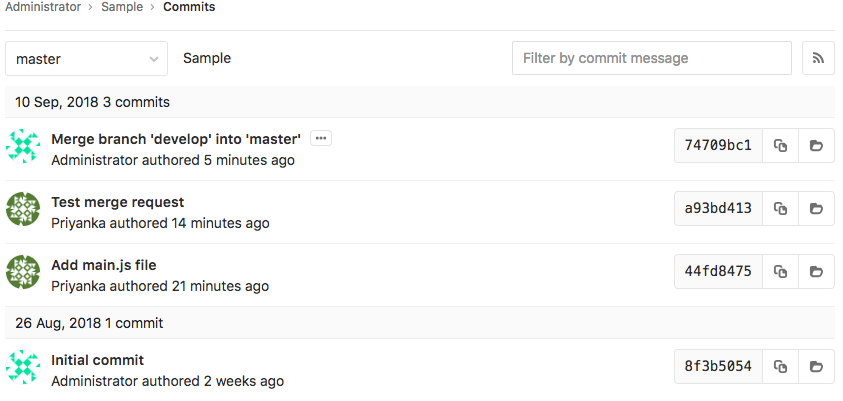Browse files at commit 44fd8475
This screenshot has height=401, width=843.
click(x=816, y=271)
